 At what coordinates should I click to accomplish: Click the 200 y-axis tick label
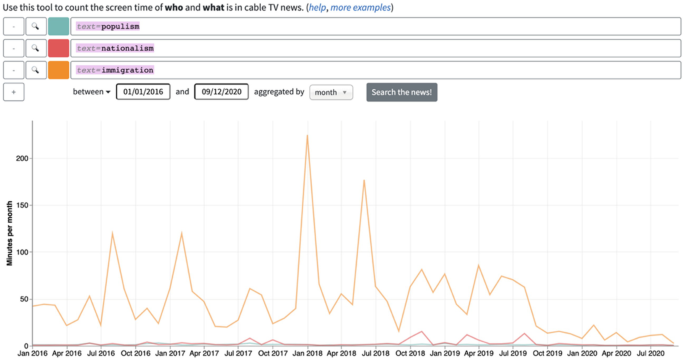[x=22, y=159]
